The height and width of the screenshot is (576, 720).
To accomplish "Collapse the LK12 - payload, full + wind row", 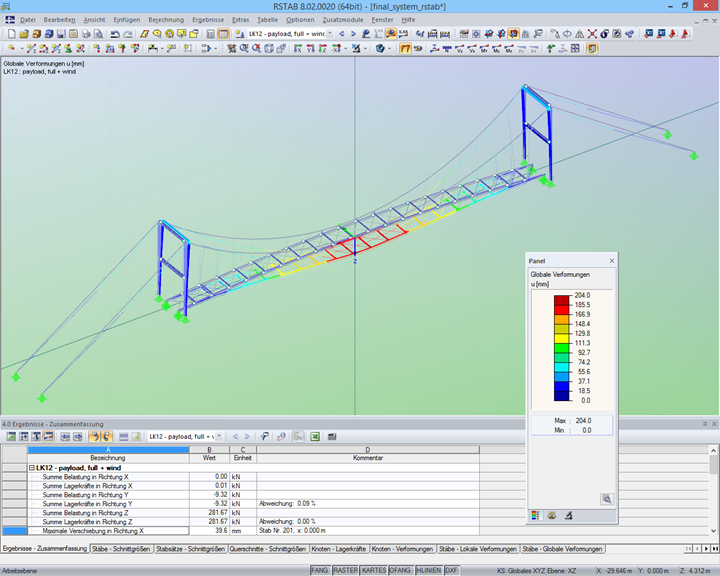I will point(32,468).
